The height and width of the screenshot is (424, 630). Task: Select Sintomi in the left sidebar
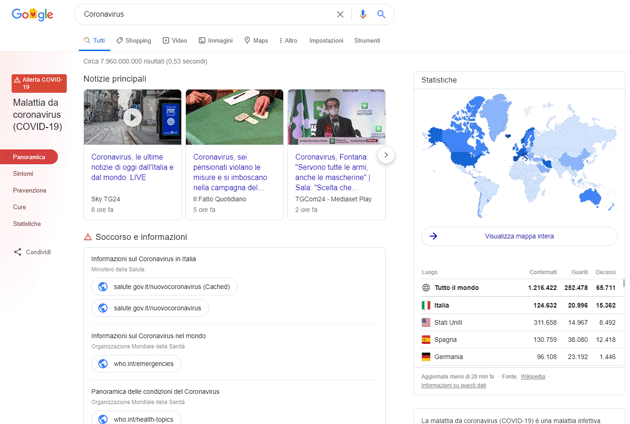point(23,173)
